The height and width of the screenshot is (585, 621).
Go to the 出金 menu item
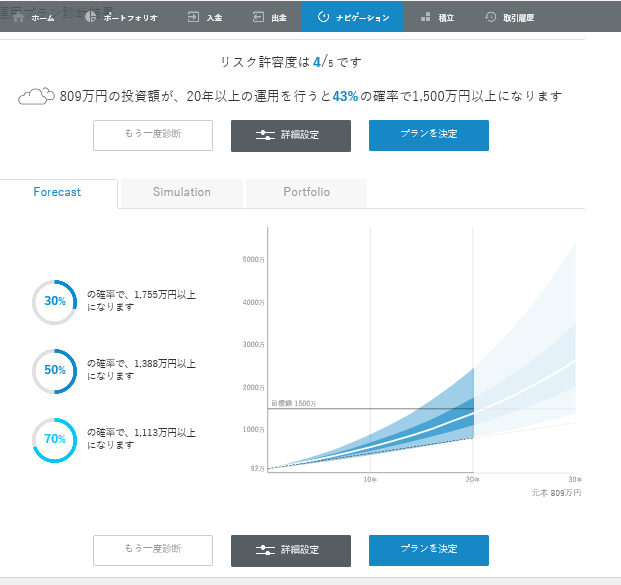(x=270, y=17)
